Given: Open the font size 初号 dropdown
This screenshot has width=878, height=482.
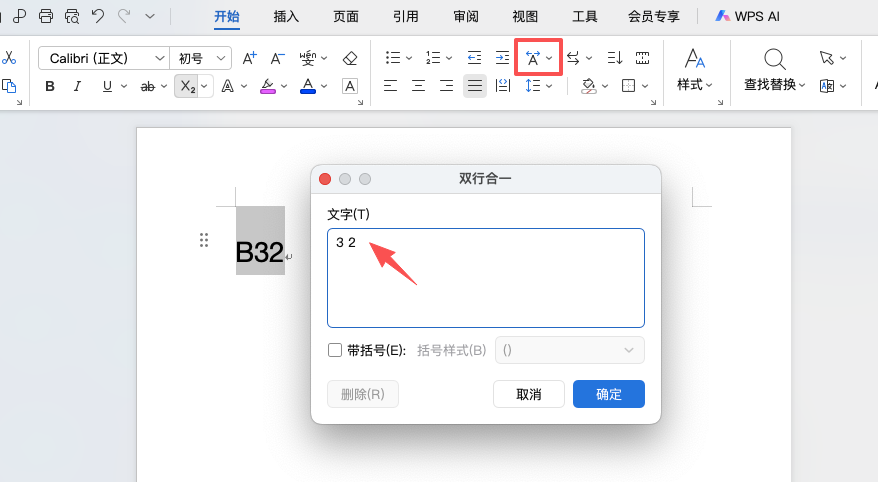Looking at the screenshot, I should [x=221, y=58].
